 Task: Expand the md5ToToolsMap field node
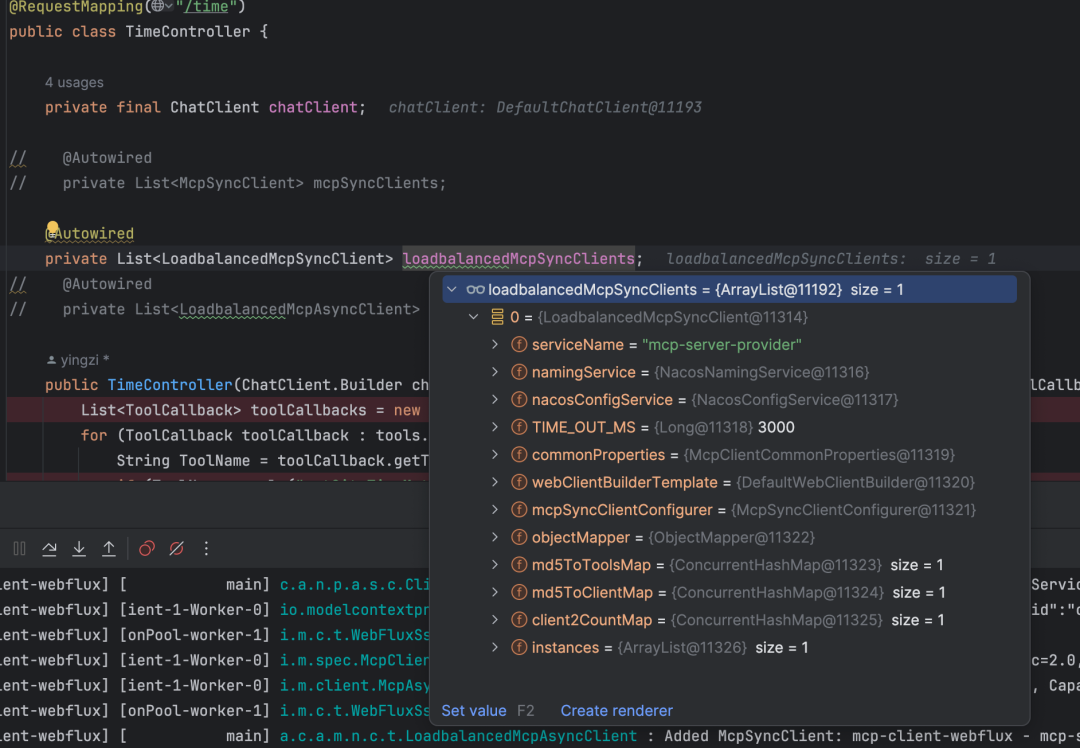[x=495, y=565]
